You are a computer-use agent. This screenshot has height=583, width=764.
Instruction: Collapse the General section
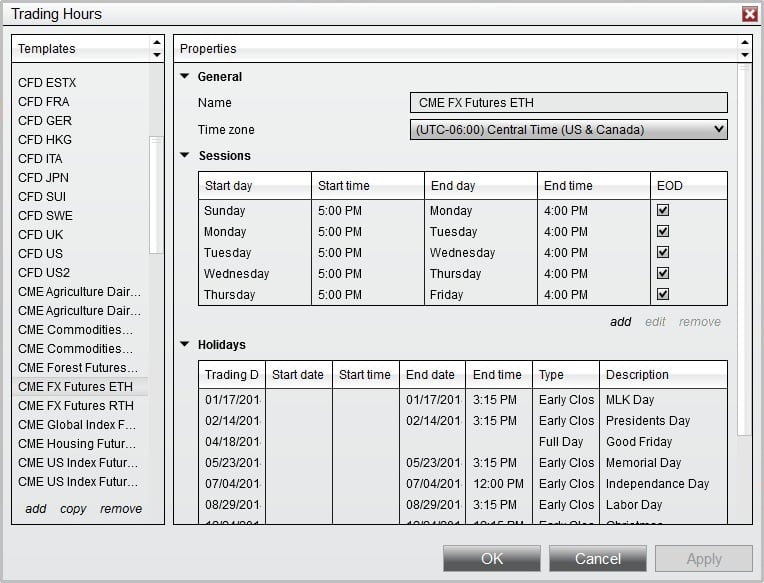pyautogui.click(x=184, y=77)
